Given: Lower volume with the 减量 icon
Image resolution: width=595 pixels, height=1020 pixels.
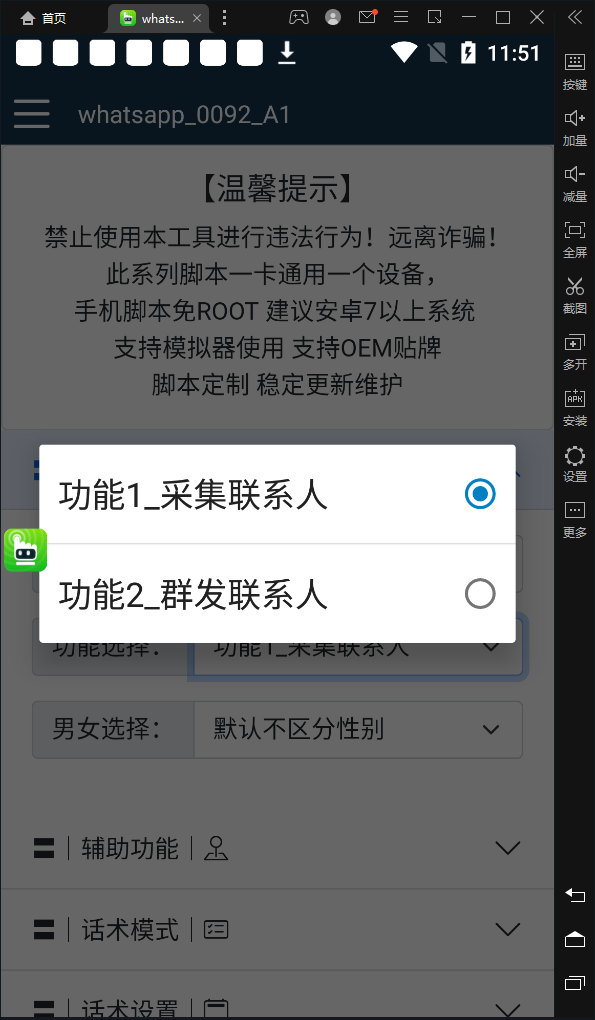Looking at the screenshot, I should (x=575, y=183).
